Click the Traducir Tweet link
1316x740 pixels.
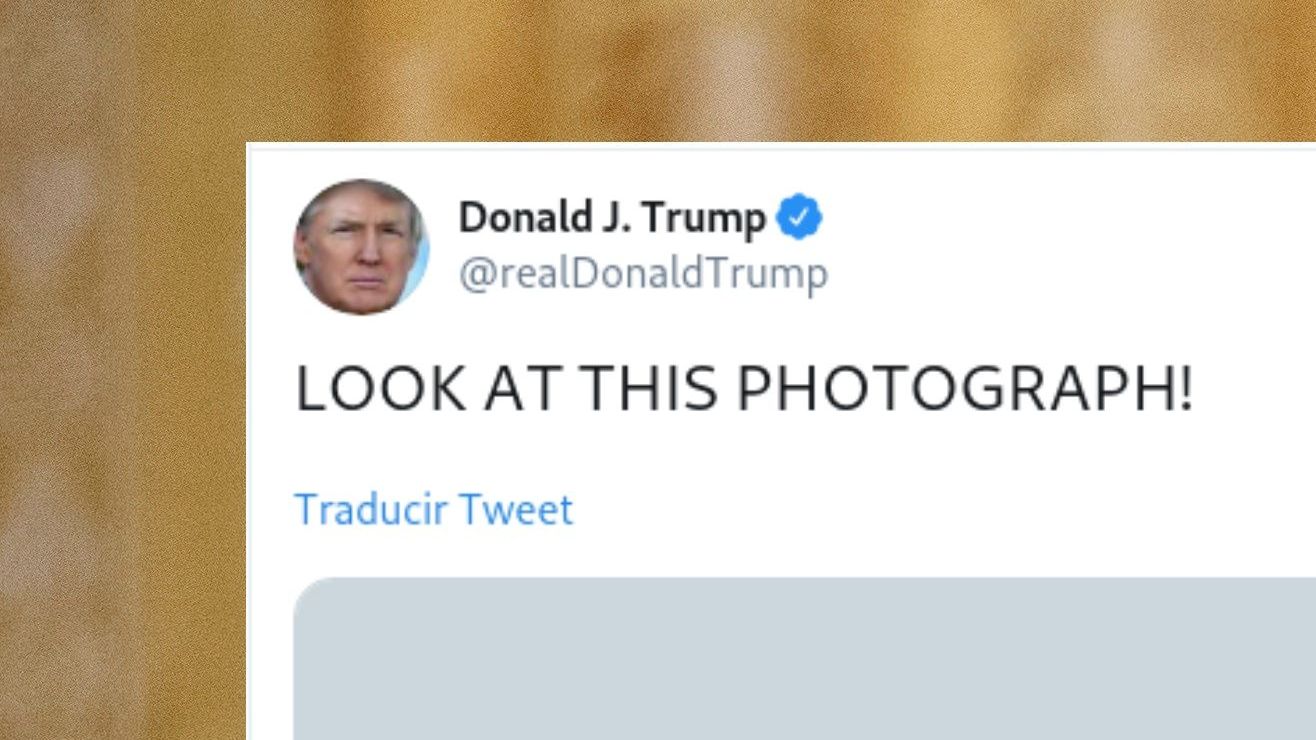(434, 510)
